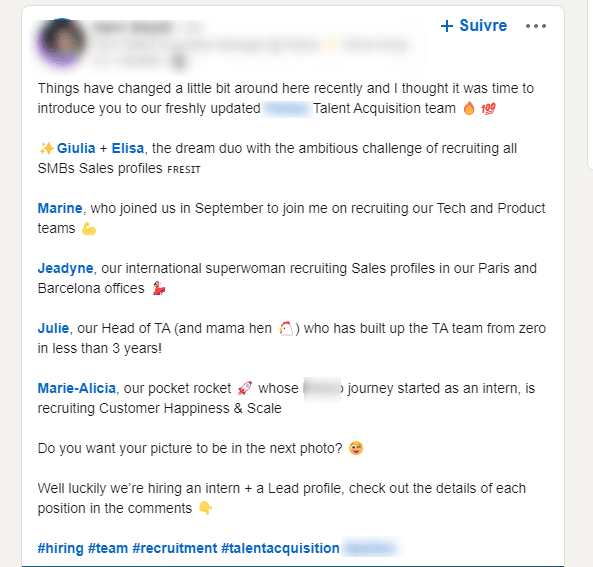The width and height of the screenshot is (593, 567).
Task: Click the #hiring hashtag
Action: coord(61,548)
